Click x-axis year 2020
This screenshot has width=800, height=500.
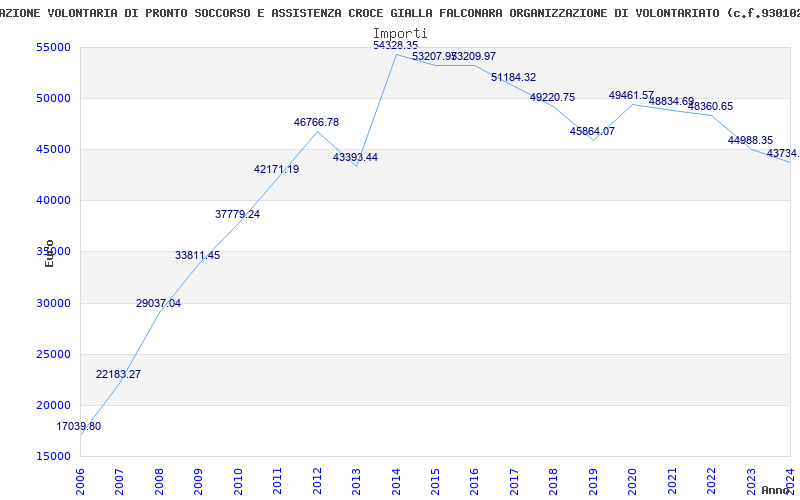coord(633,481)
